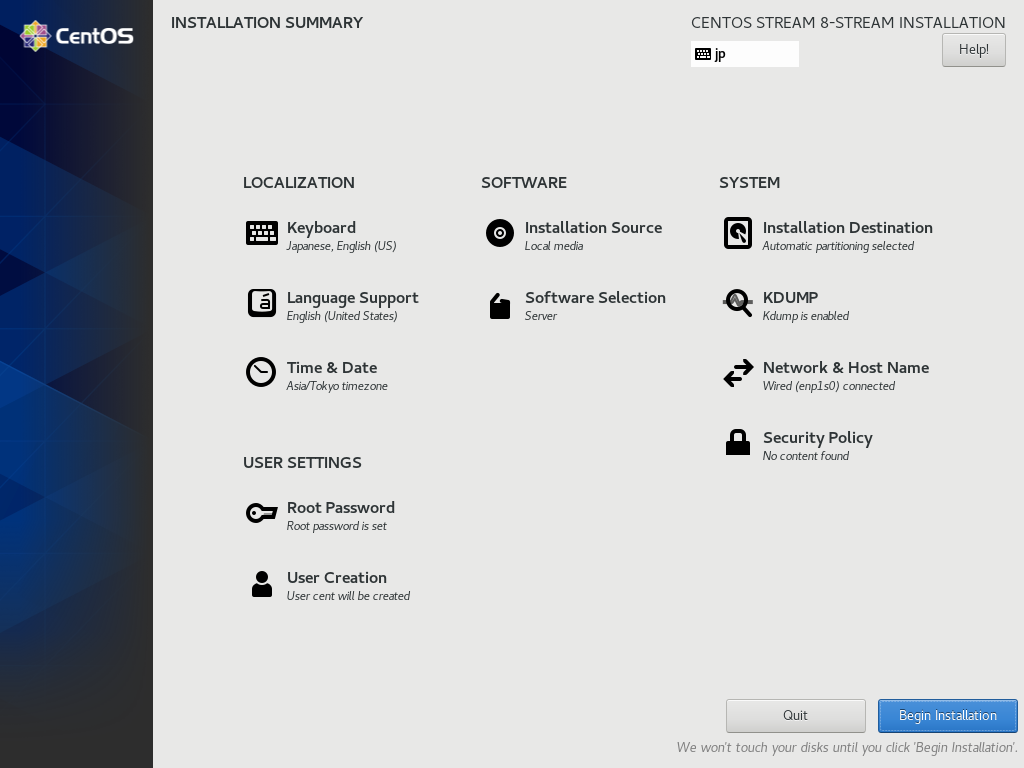Screen dimensions: 1024x768
Task: Quit the installer with the Quit button
Action: pyautogui.click(x=795, y=716)
